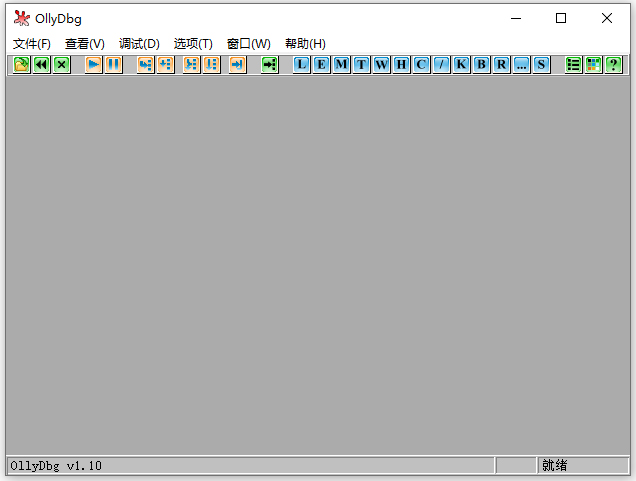
Task: Open Run trace with ellipsis button
Action: tap(521, 65)
